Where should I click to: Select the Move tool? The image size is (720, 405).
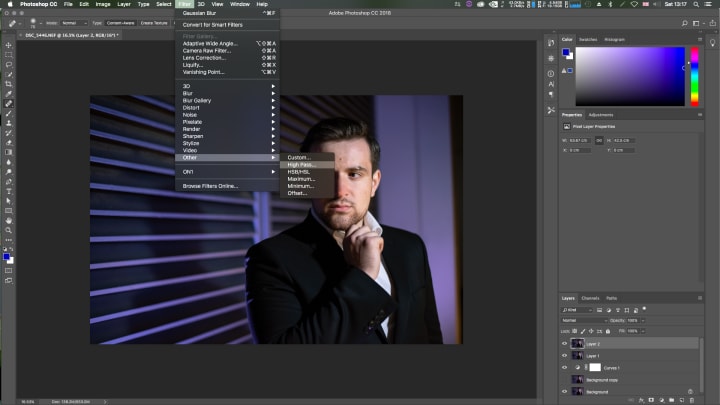pos(9,45)
